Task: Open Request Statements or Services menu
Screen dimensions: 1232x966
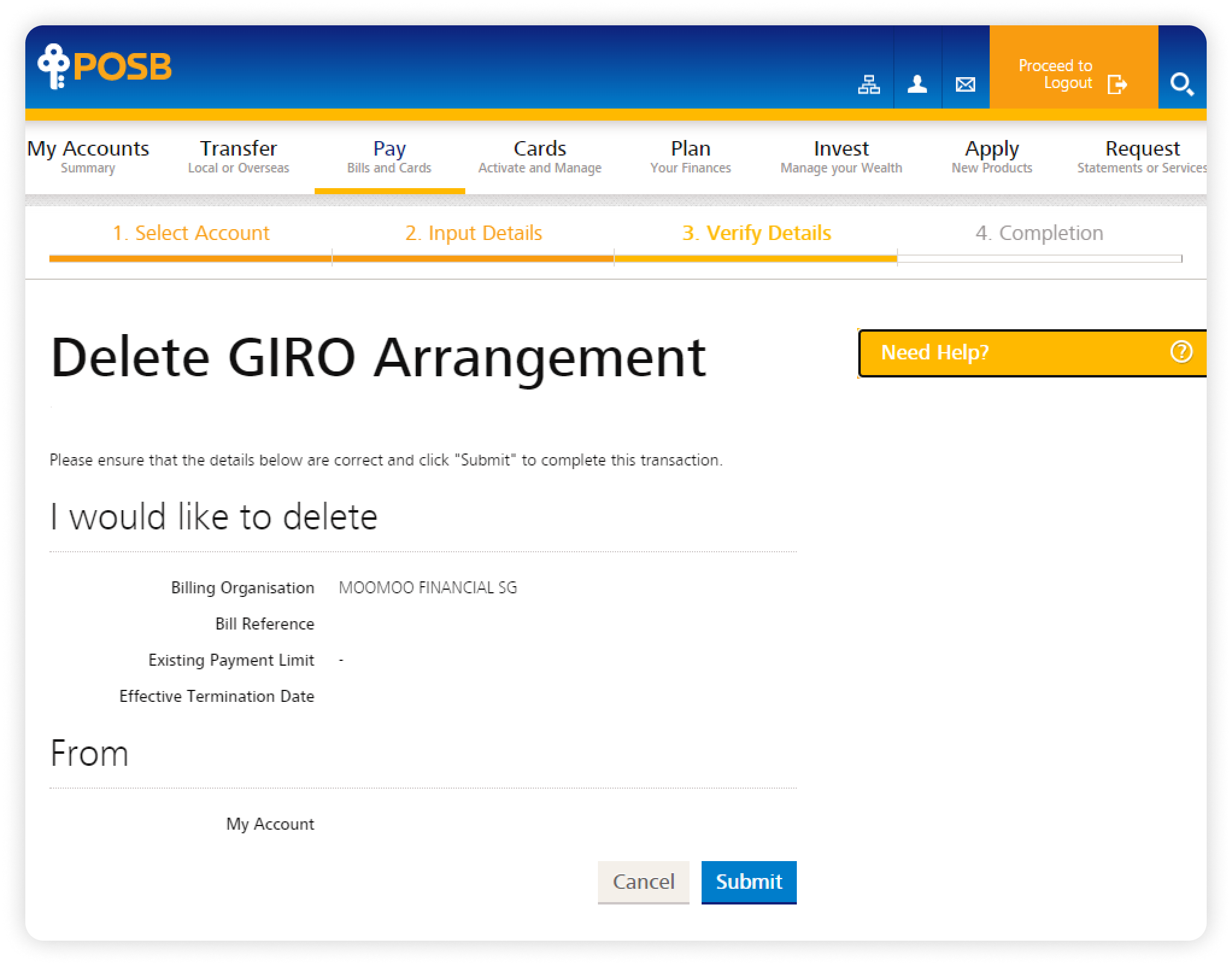Action: 1142,156
